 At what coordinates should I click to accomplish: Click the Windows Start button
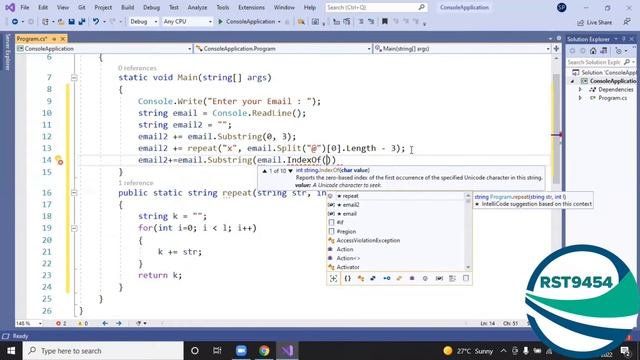tap(11, 351)
